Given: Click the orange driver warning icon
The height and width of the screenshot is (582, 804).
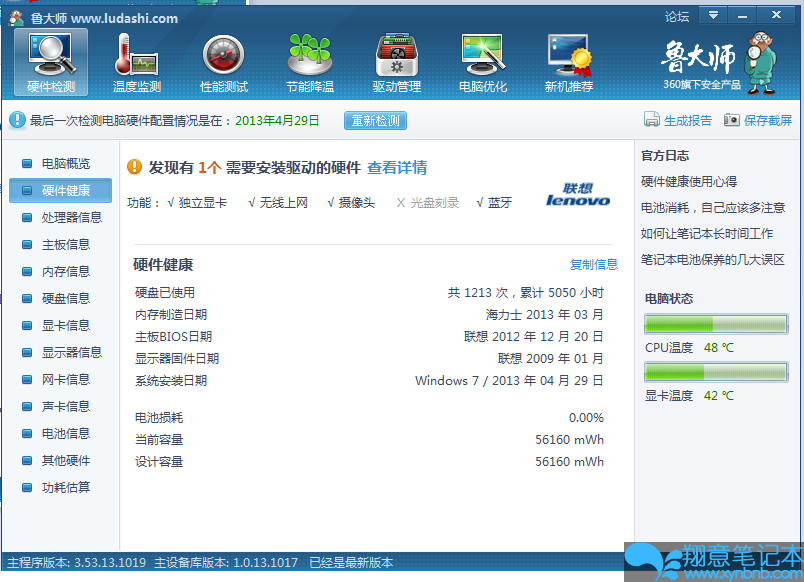Looking at the screenshot, I should click(134, 167).
